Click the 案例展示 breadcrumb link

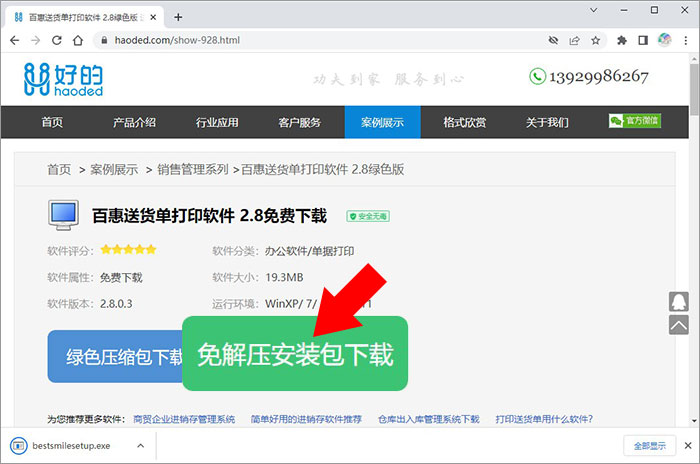pos(114,170)
